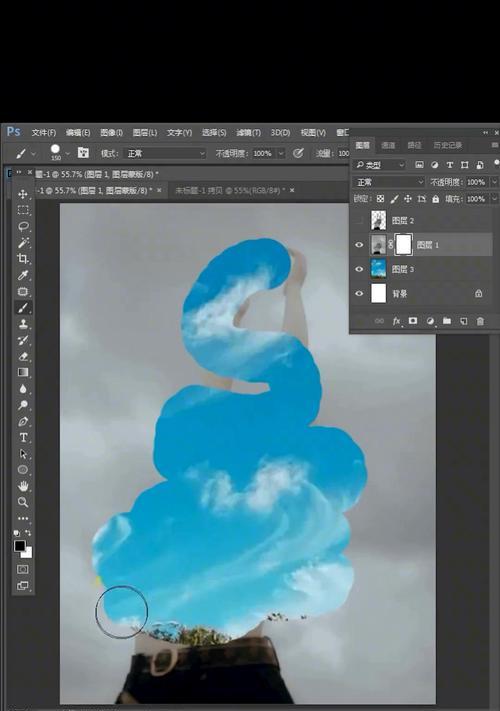This screenshot has width=500, height=711.
Task: Switch to the 历史记录 tab
Action: [x=447, y=145]
